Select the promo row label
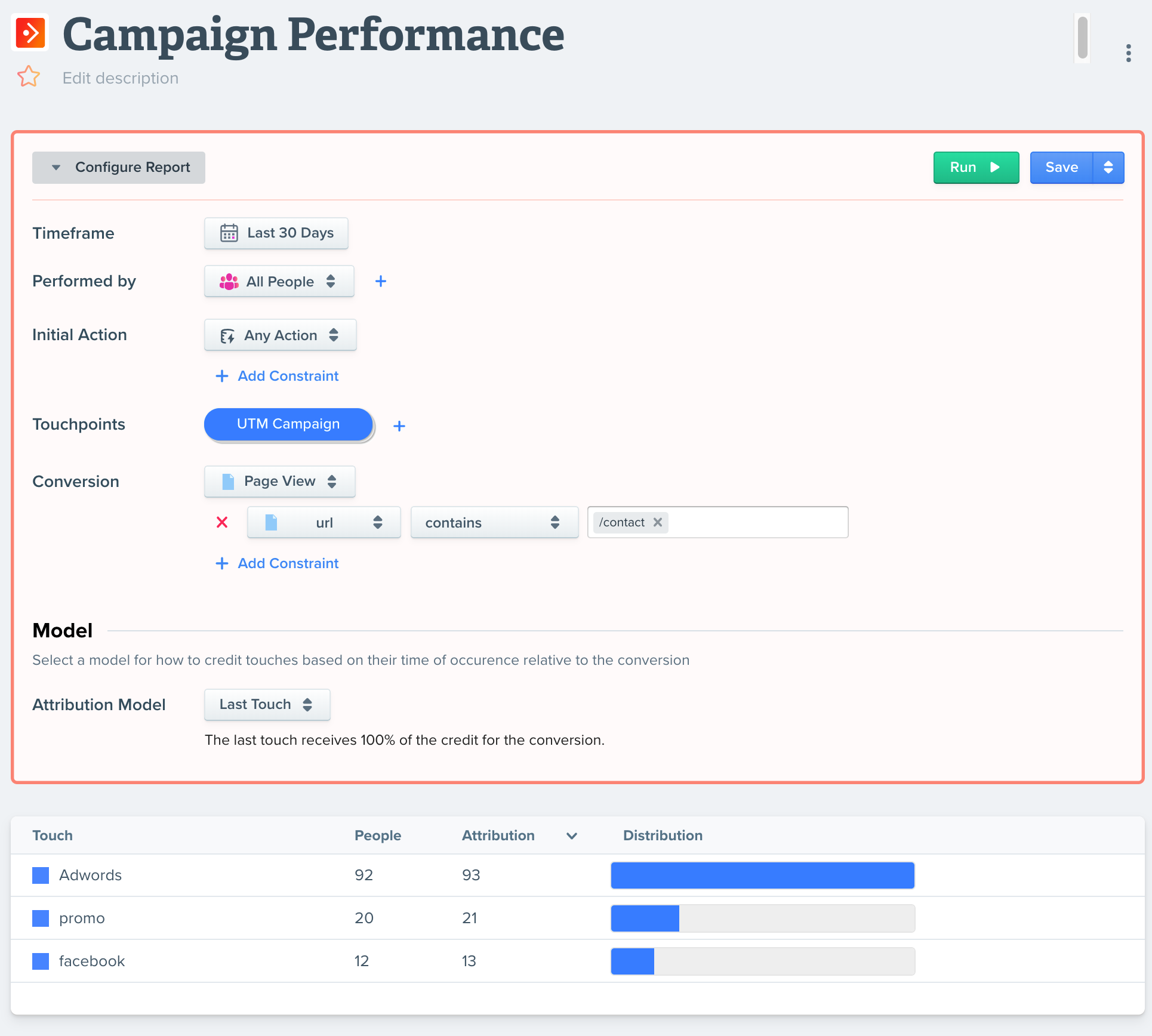This screenshot has width=1152, height=1036. (82, 918)
